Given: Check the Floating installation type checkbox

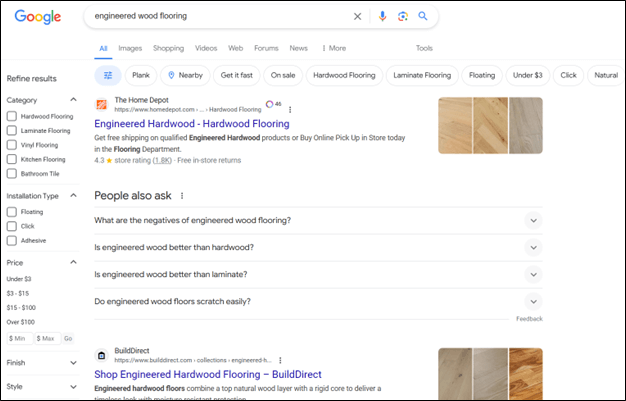Looking at the screenshot, I should point(12,212).
